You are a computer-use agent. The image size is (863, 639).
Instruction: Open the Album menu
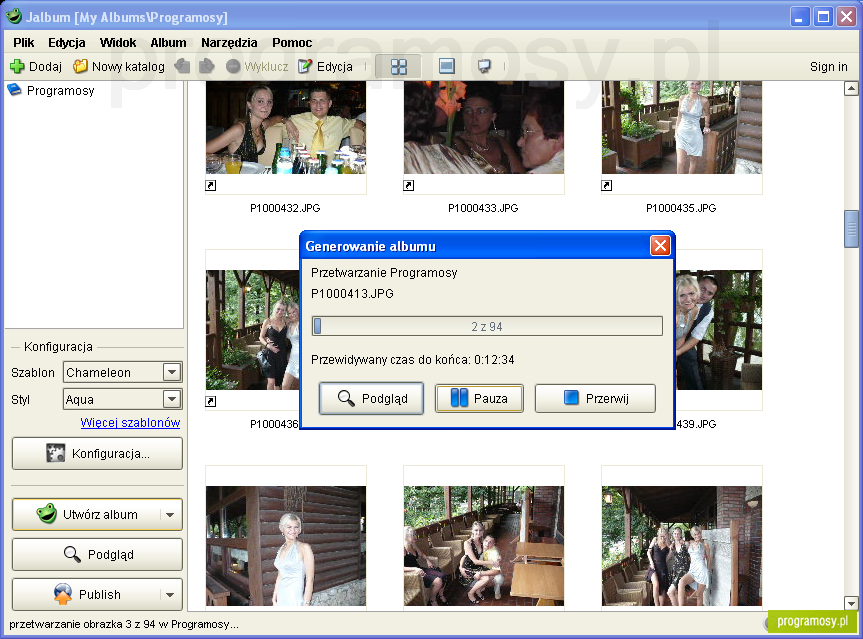tap(168, 43)
